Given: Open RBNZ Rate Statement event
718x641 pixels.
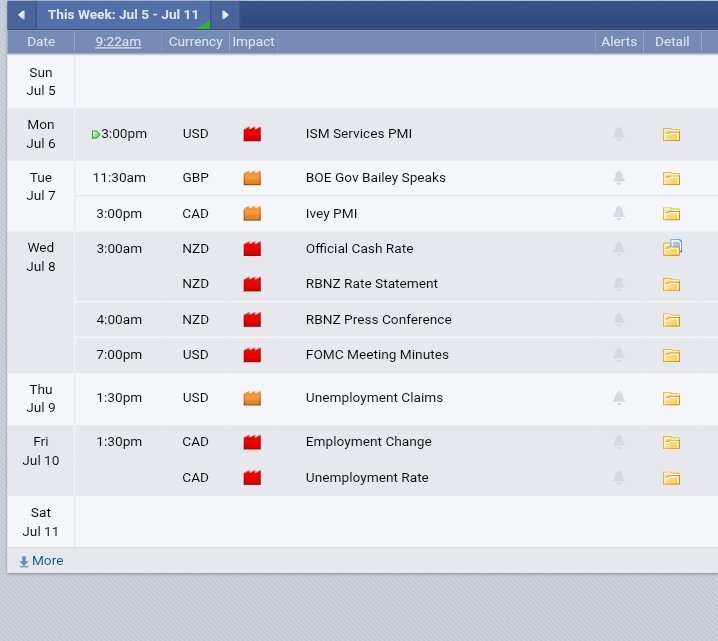Looking at the screenshot, I should pyautogui.click(x=371, y=284).
